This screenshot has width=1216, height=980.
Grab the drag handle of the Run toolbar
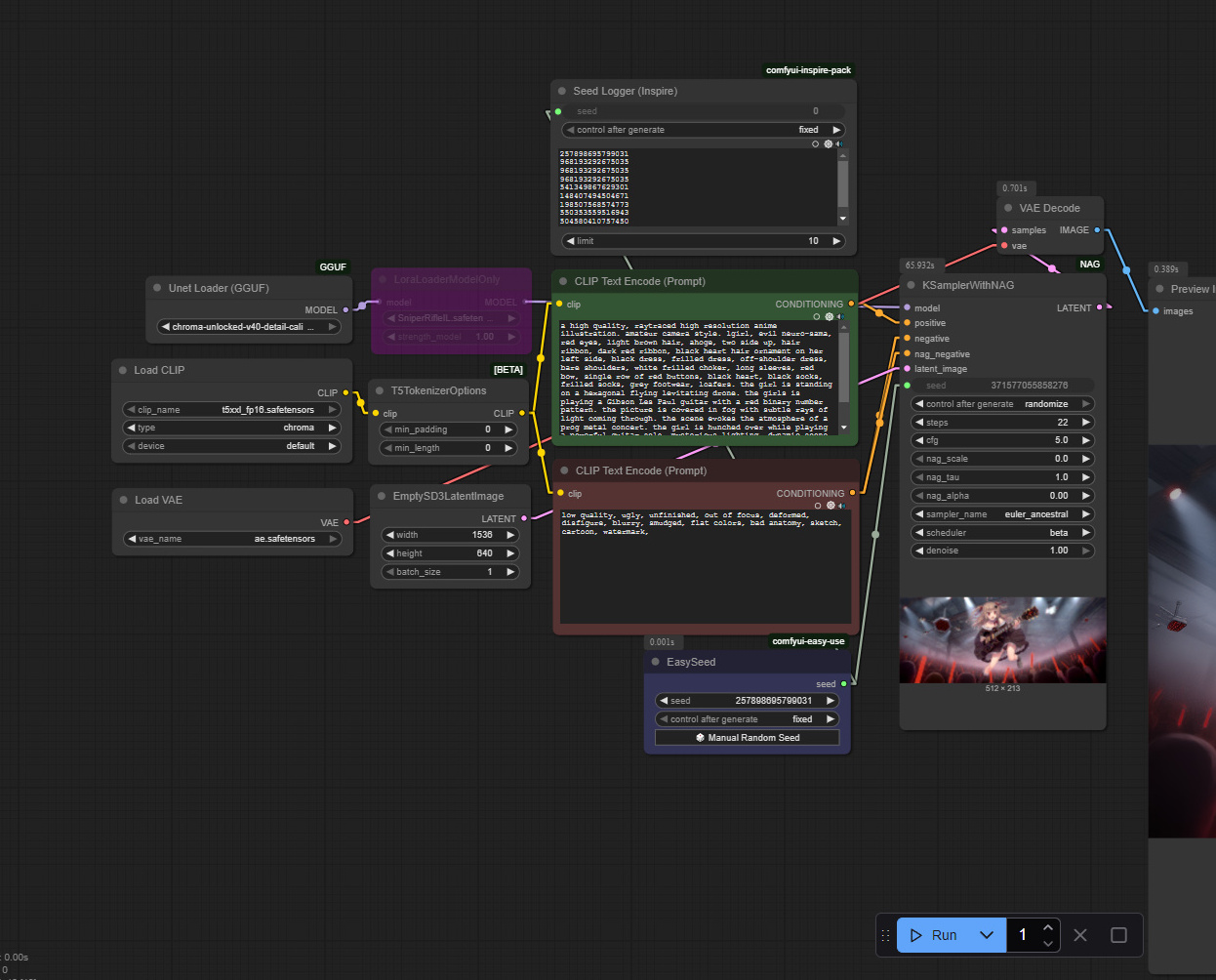point(886,935)
